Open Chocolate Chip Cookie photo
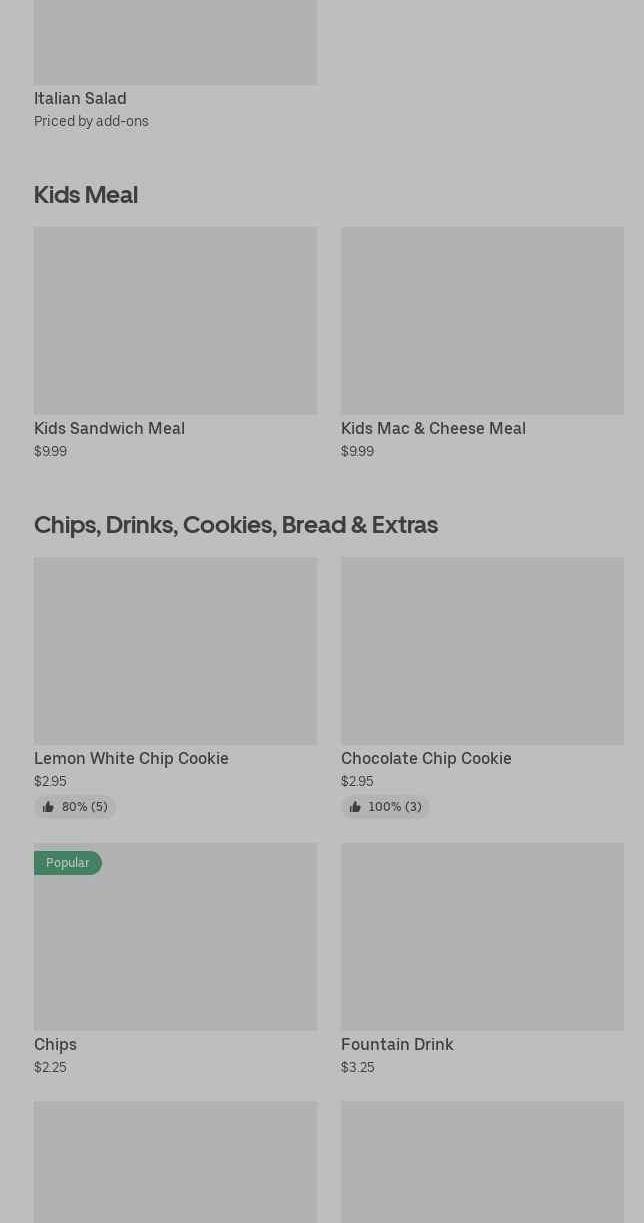The width and height of the screenshot is (644, 1223). coord(482,650)
